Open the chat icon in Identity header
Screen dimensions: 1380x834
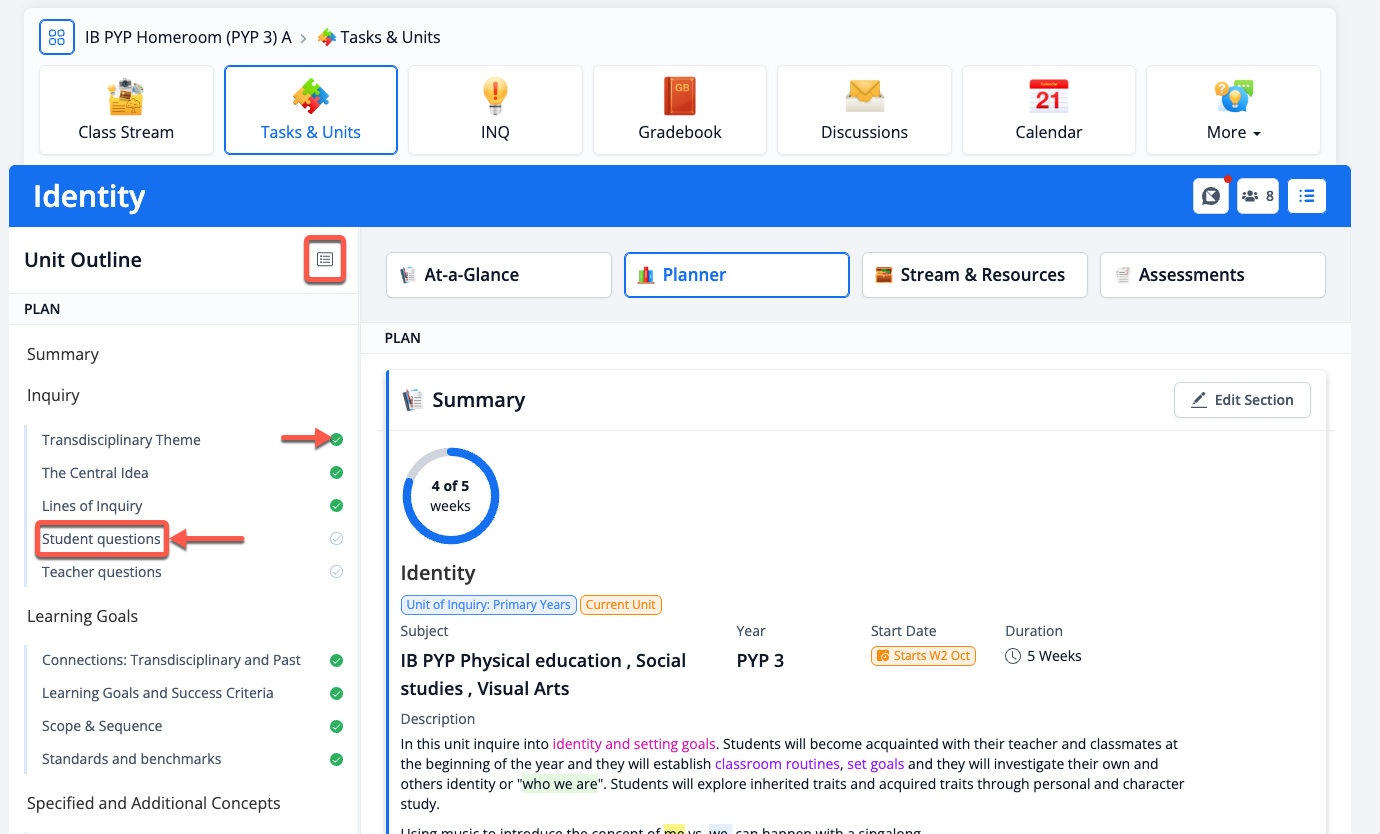pyautogui.click(x=1210, y=196)
